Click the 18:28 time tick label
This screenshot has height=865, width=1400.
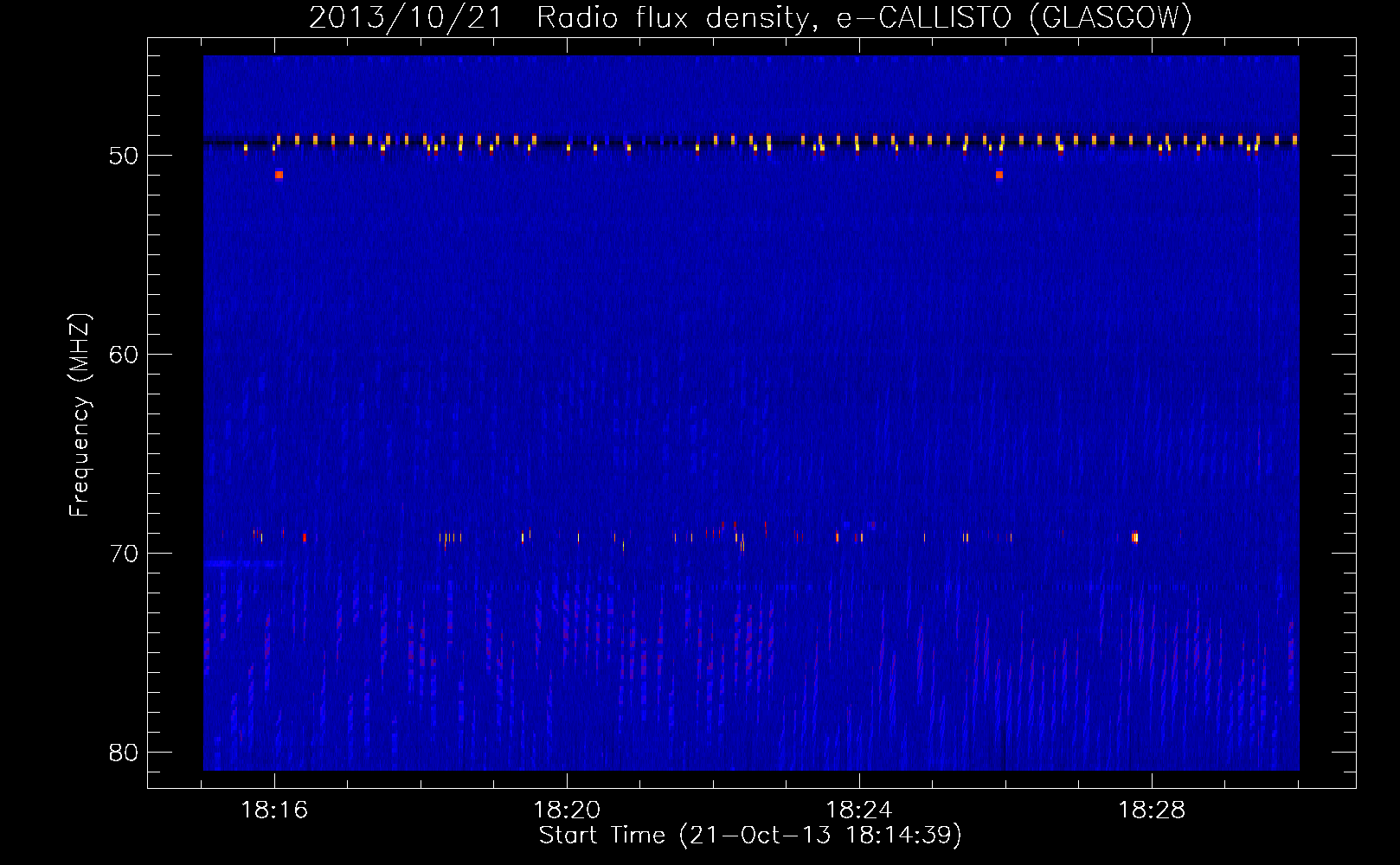(x=1152, y=811)
